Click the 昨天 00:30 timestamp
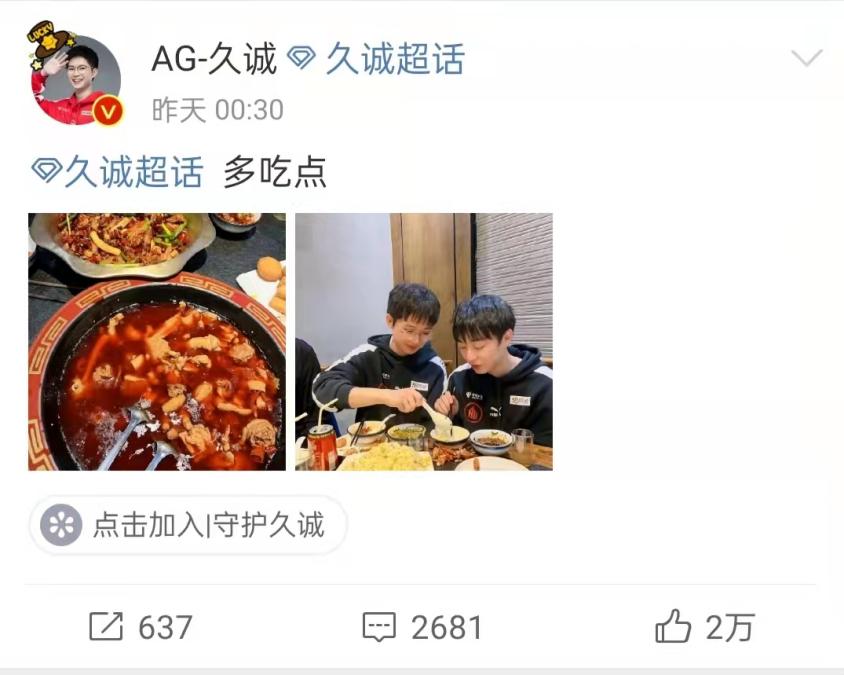 point(217,110)
